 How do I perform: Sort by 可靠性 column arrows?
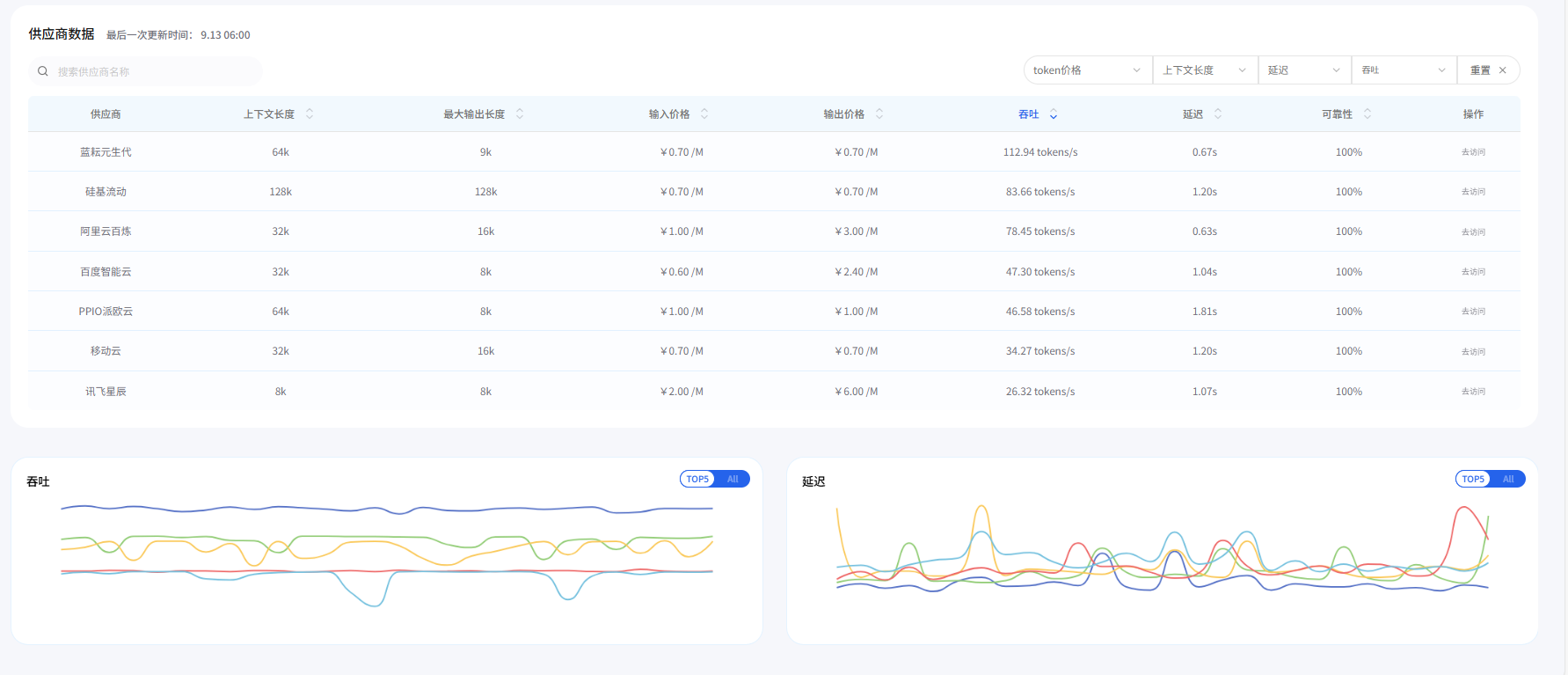click(1367, 114)
